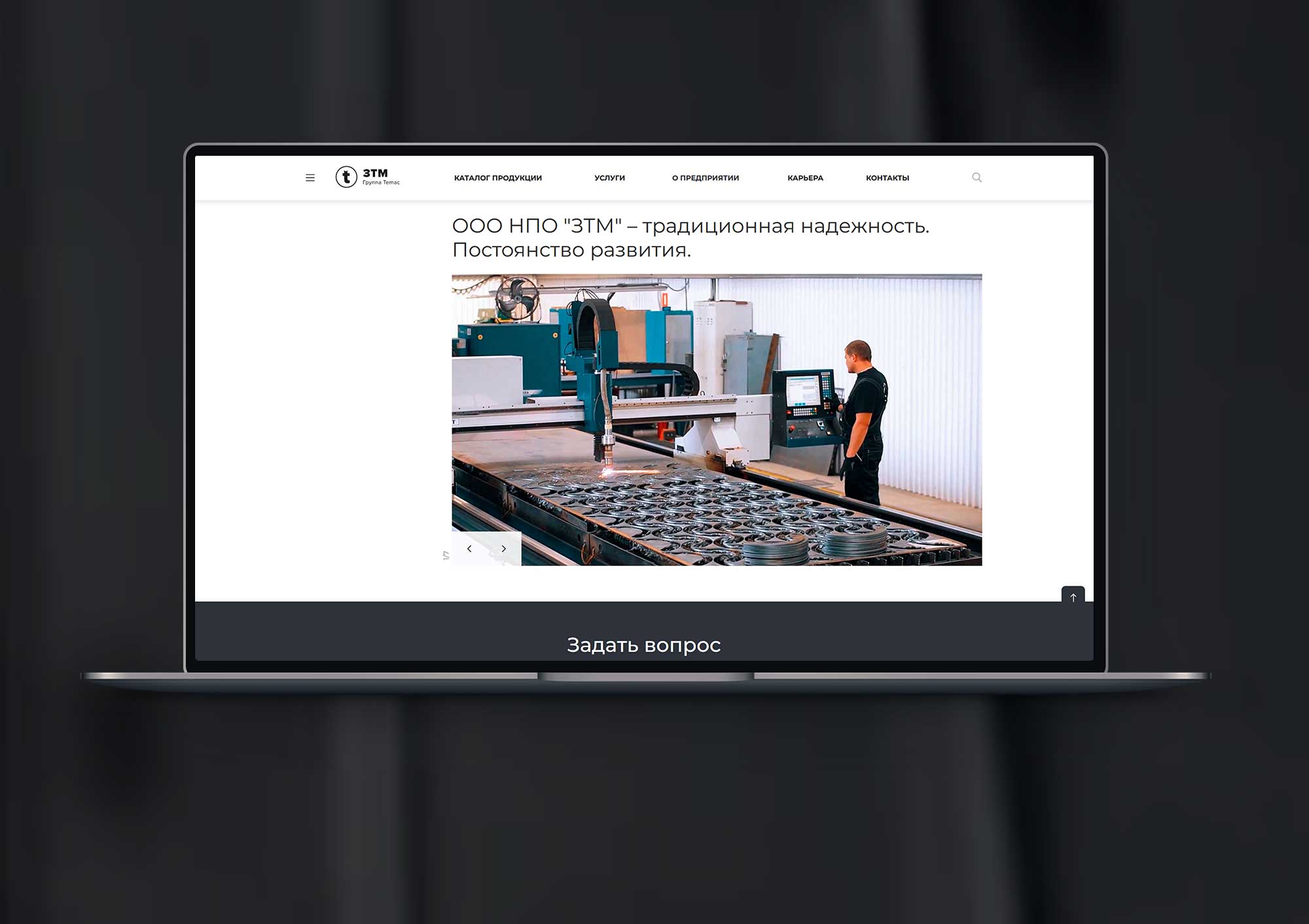Click the Задать вопрос heading

point(643,645)
